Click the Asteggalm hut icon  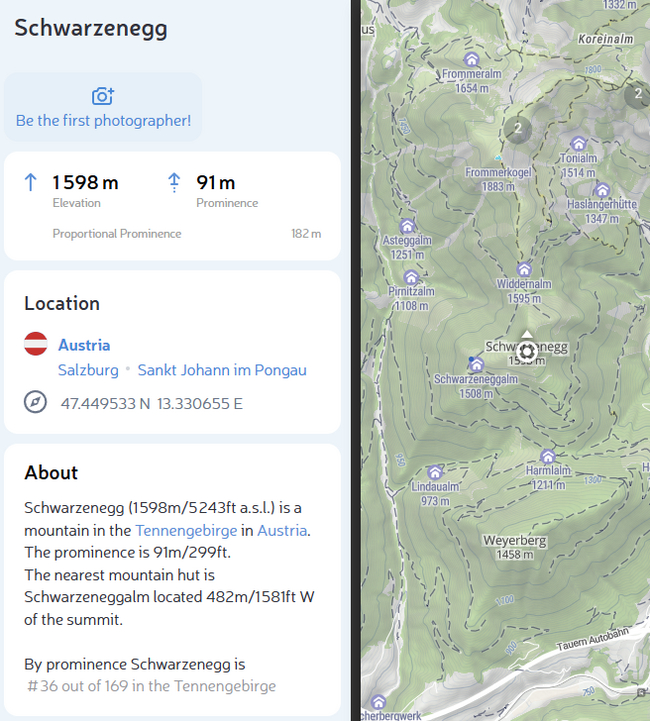point(407,226)
